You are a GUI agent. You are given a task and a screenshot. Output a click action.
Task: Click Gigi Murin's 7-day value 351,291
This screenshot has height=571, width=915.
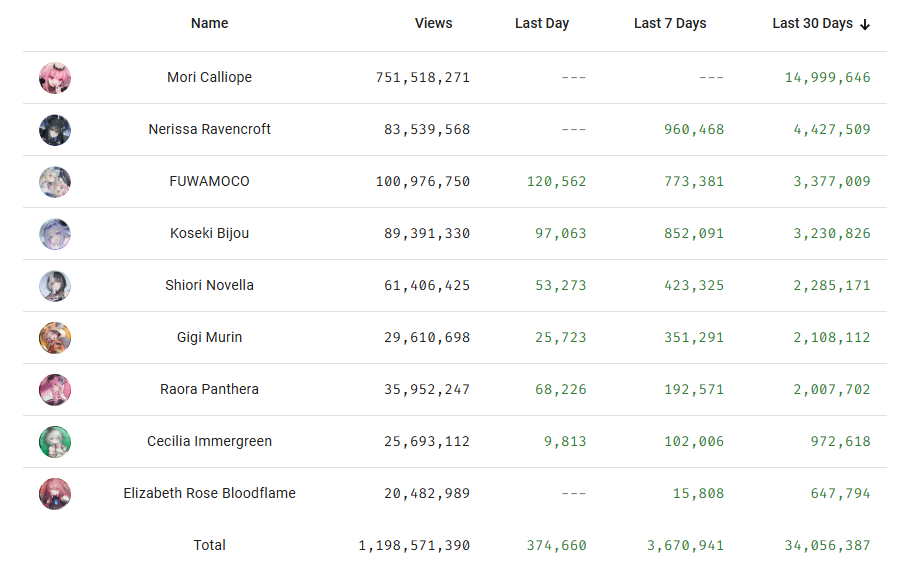point(694,338)
